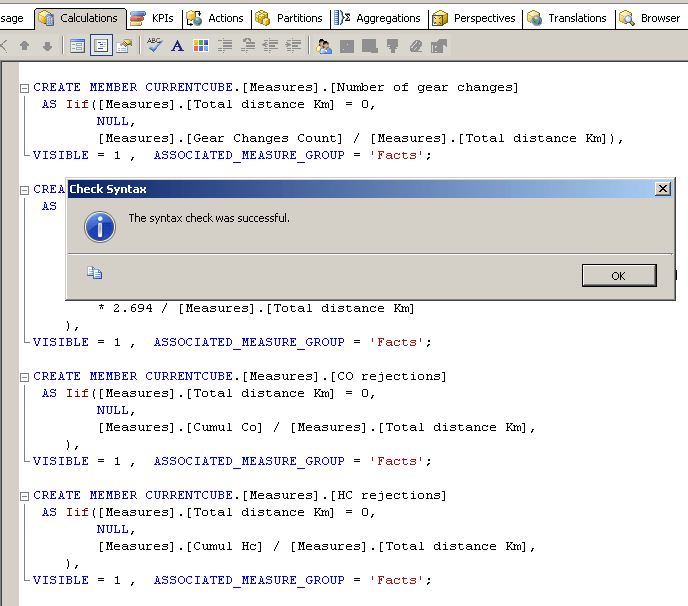
Task: Open the Partitions tab
Action: click(289, 18)
